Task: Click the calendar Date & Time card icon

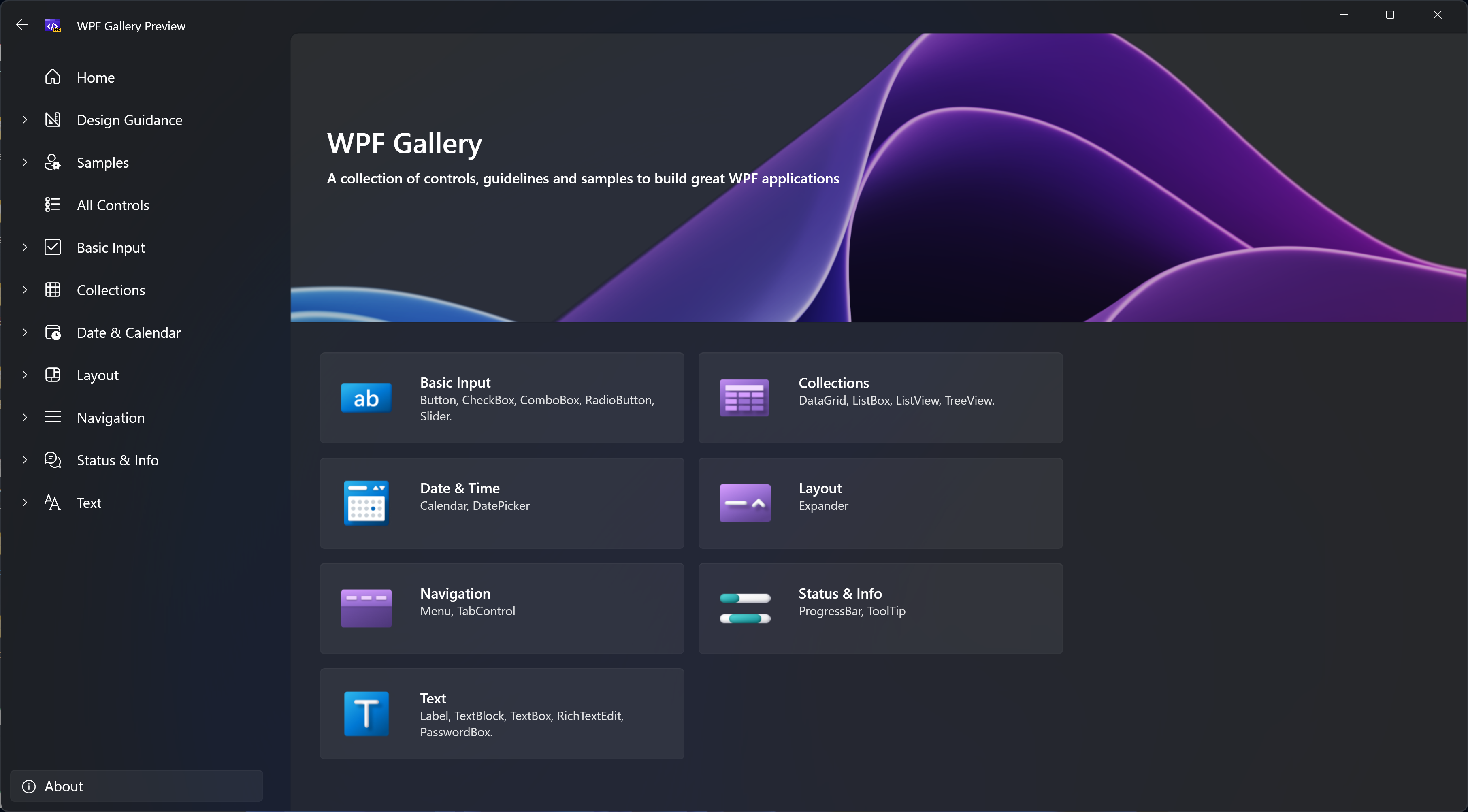Action: click(366, 503)
